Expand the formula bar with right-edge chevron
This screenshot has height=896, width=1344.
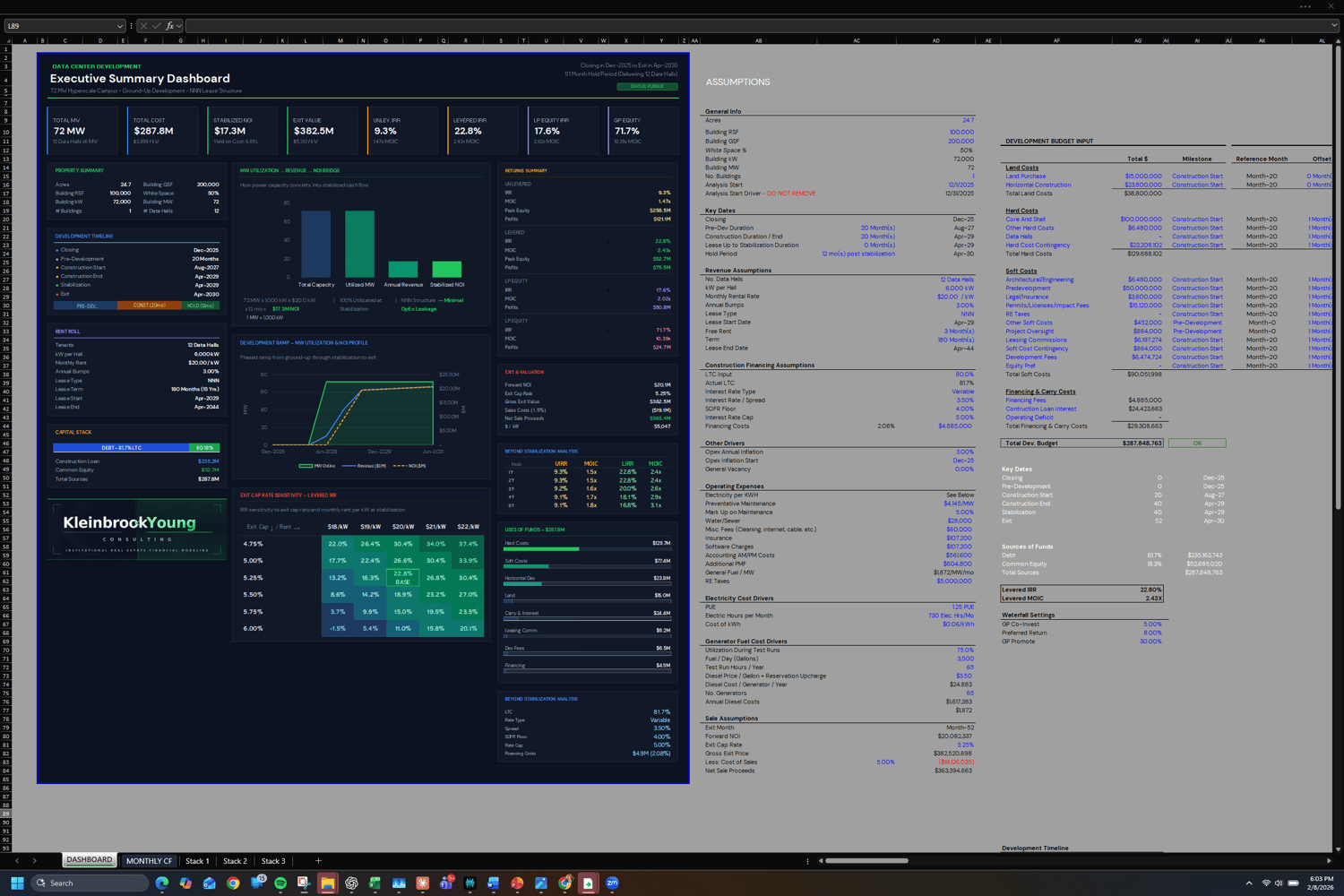(1333, 26)
